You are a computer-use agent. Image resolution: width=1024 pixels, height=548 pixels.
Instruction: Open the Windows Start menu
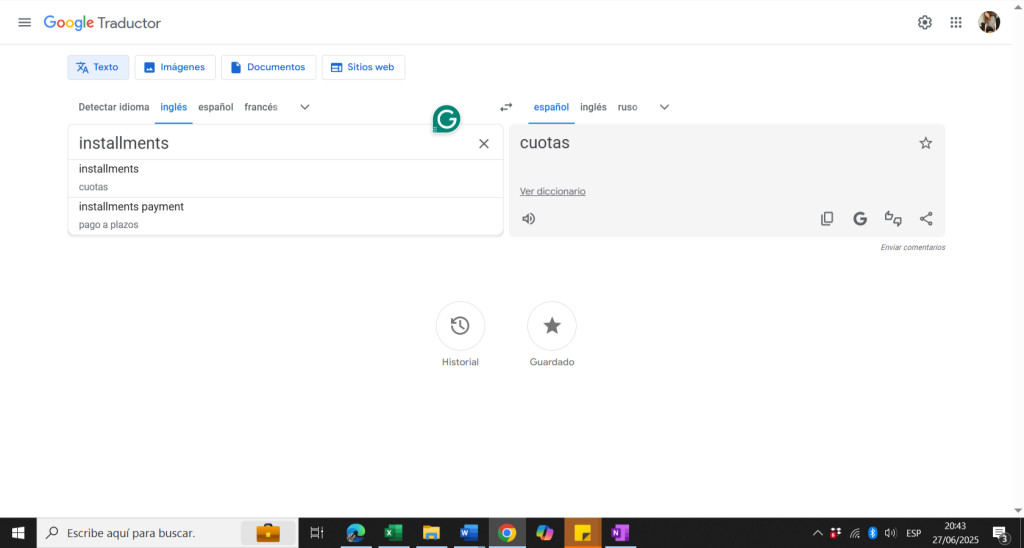18,533
